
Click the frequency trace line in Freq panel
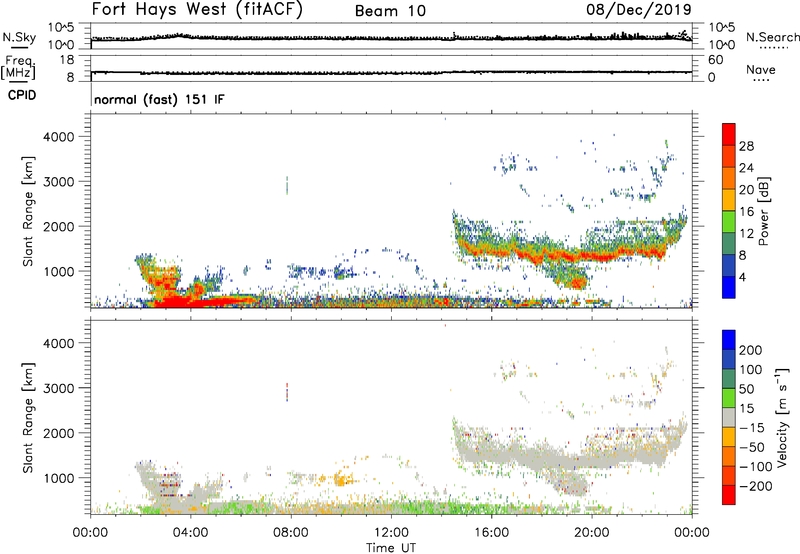(x=391, y=72)
